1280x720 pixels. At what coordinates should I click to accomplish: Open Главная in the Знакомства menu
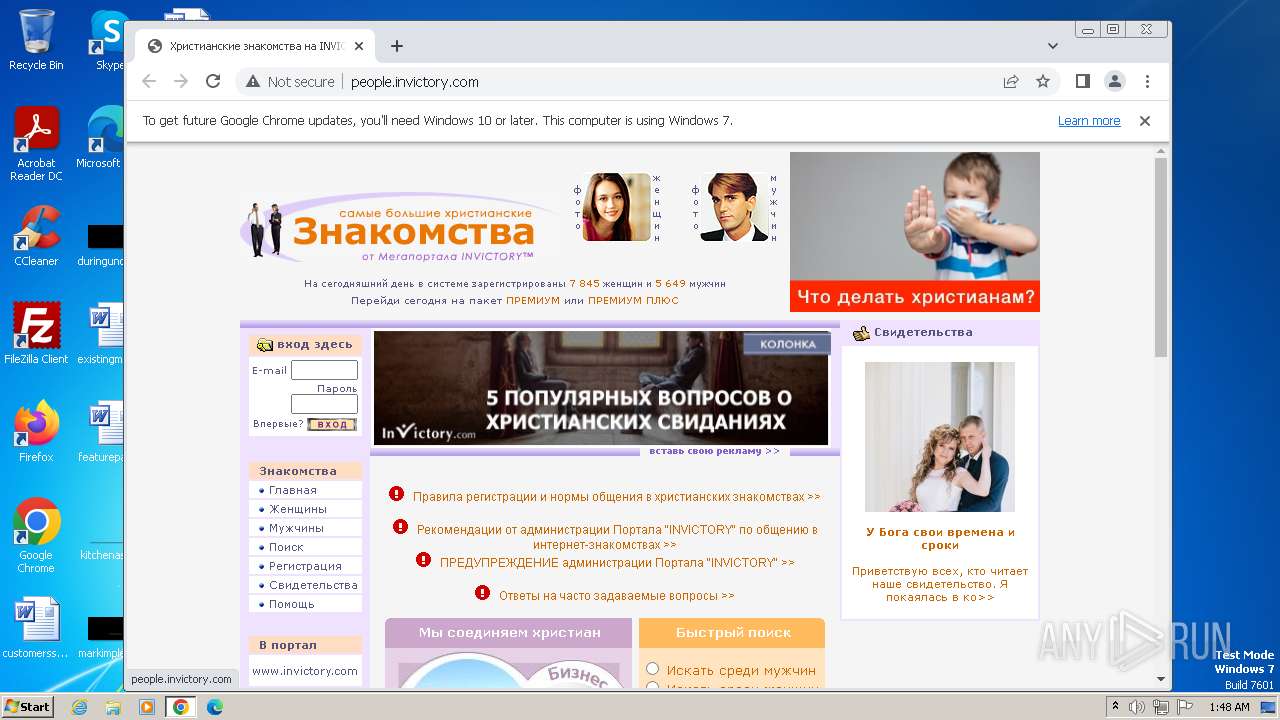click(292, 490)
